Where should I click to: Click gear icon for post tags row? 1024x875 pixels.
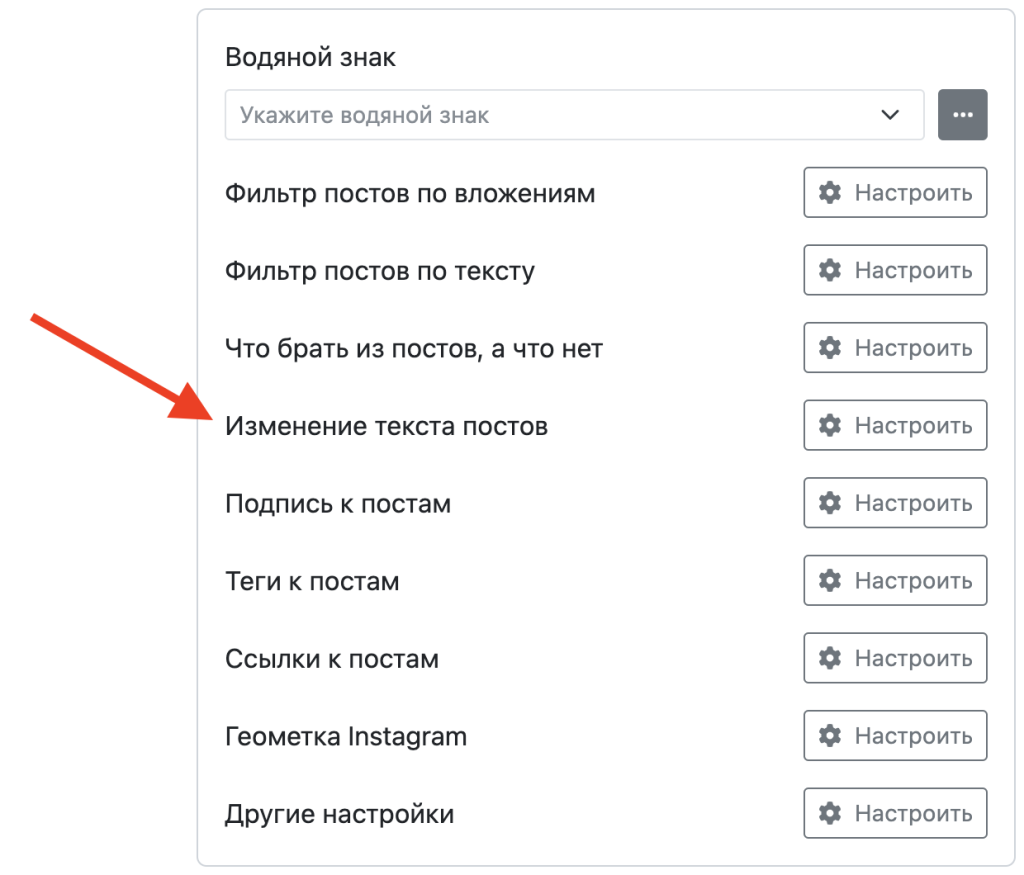(830, 581)
